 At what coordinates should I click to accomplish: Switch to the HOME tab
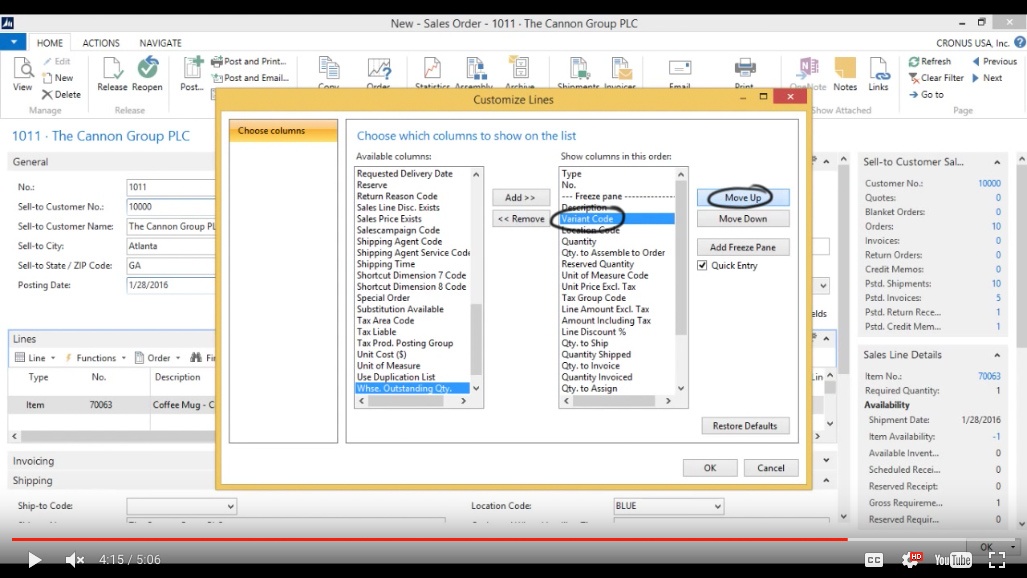coord(50,43)
